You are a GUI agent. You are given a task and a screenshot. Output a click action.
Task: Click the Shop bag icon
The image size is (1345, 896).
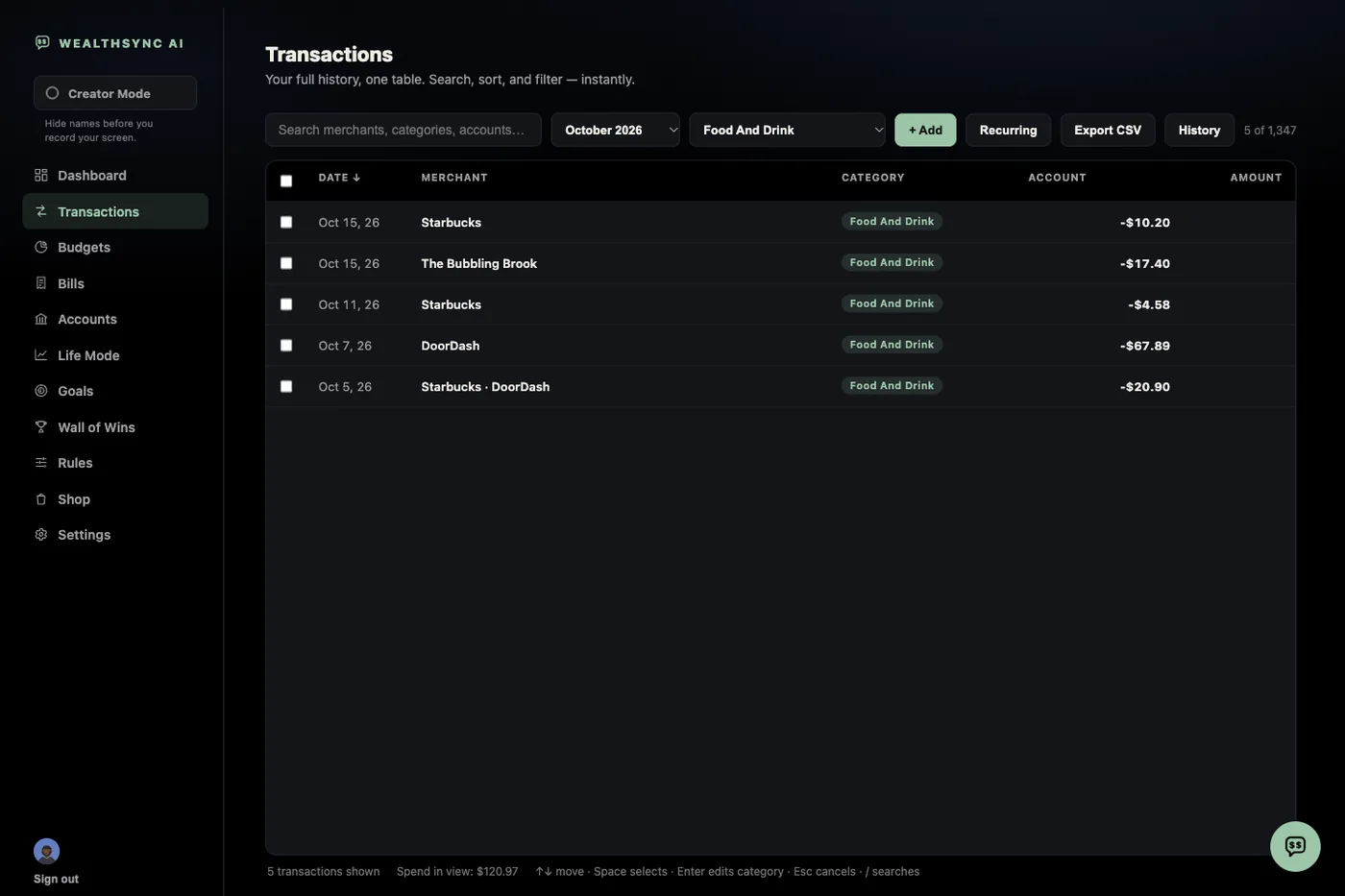click(x=41, y=499)
